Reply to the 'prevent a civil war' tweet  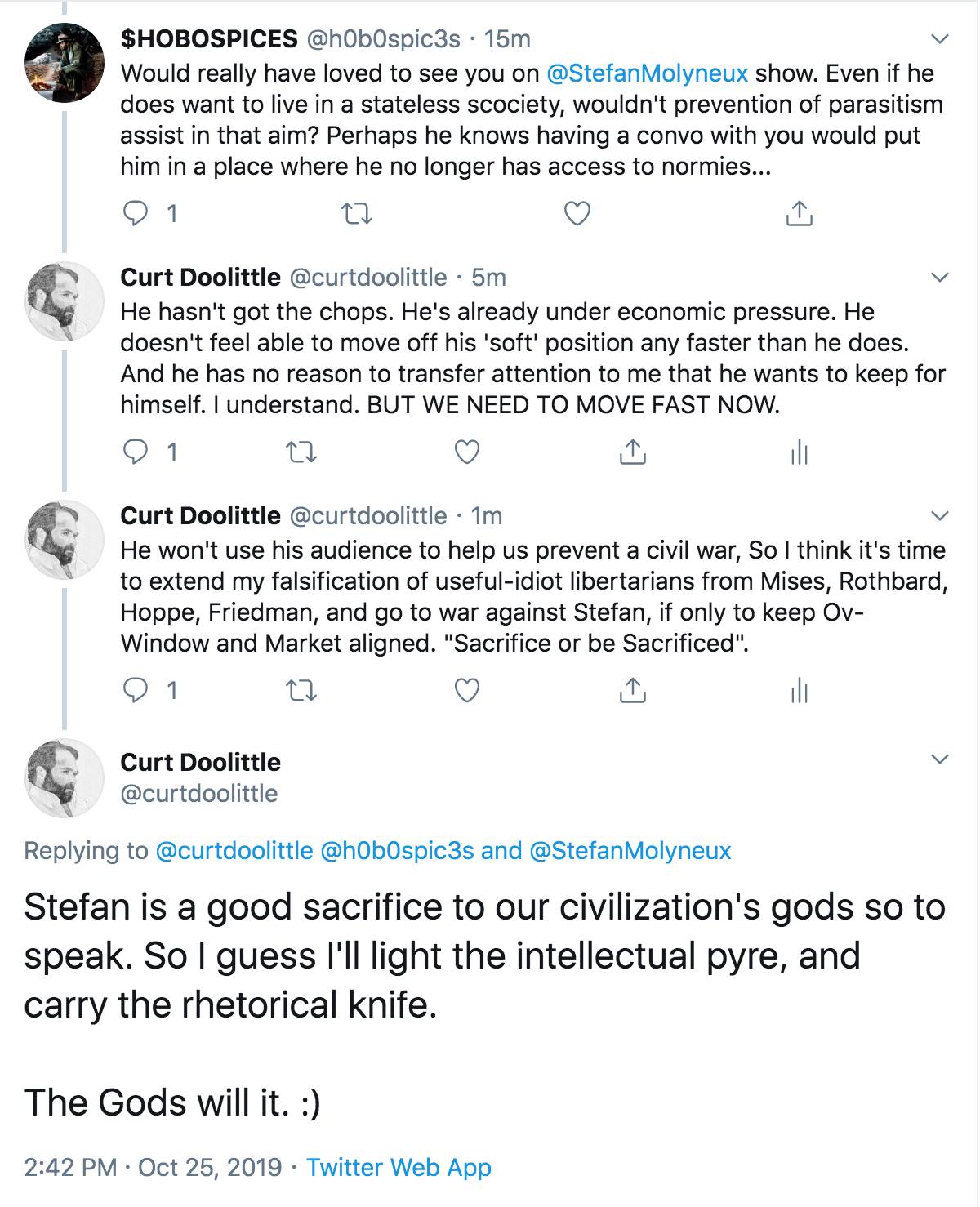[133, 691]
